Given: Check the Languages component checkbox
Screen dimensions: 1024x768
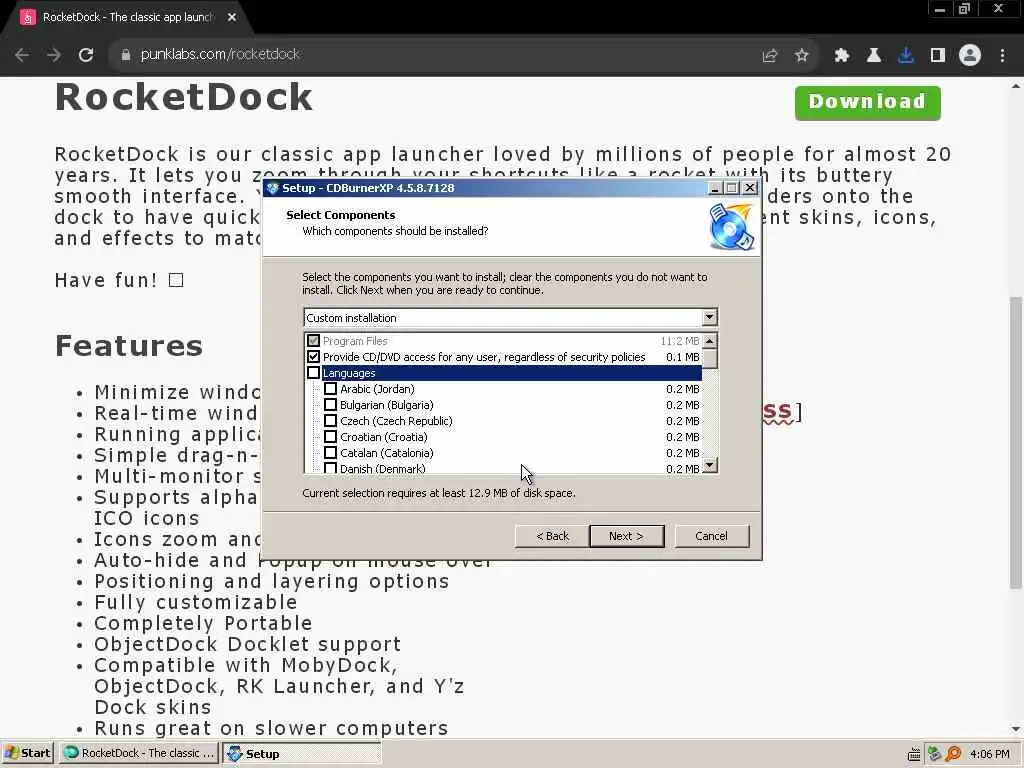Looking at the screenshot, I should (313, 373).
